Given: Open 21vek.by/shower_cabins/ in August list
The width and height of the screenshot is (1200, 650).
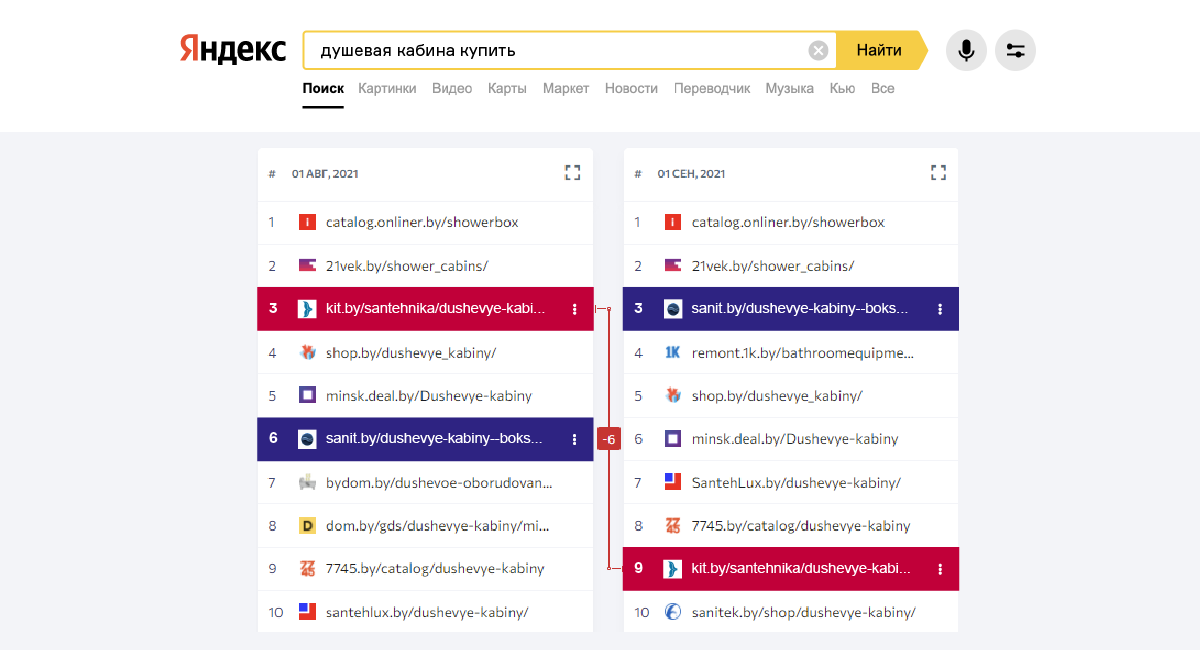Looking at the screenshot, I should (407, 266).
